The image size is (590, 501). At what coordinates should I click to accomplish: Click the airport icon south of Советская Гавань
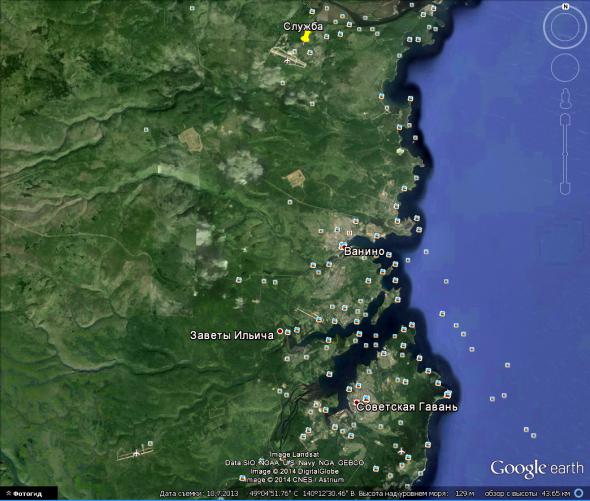(401, 451)
